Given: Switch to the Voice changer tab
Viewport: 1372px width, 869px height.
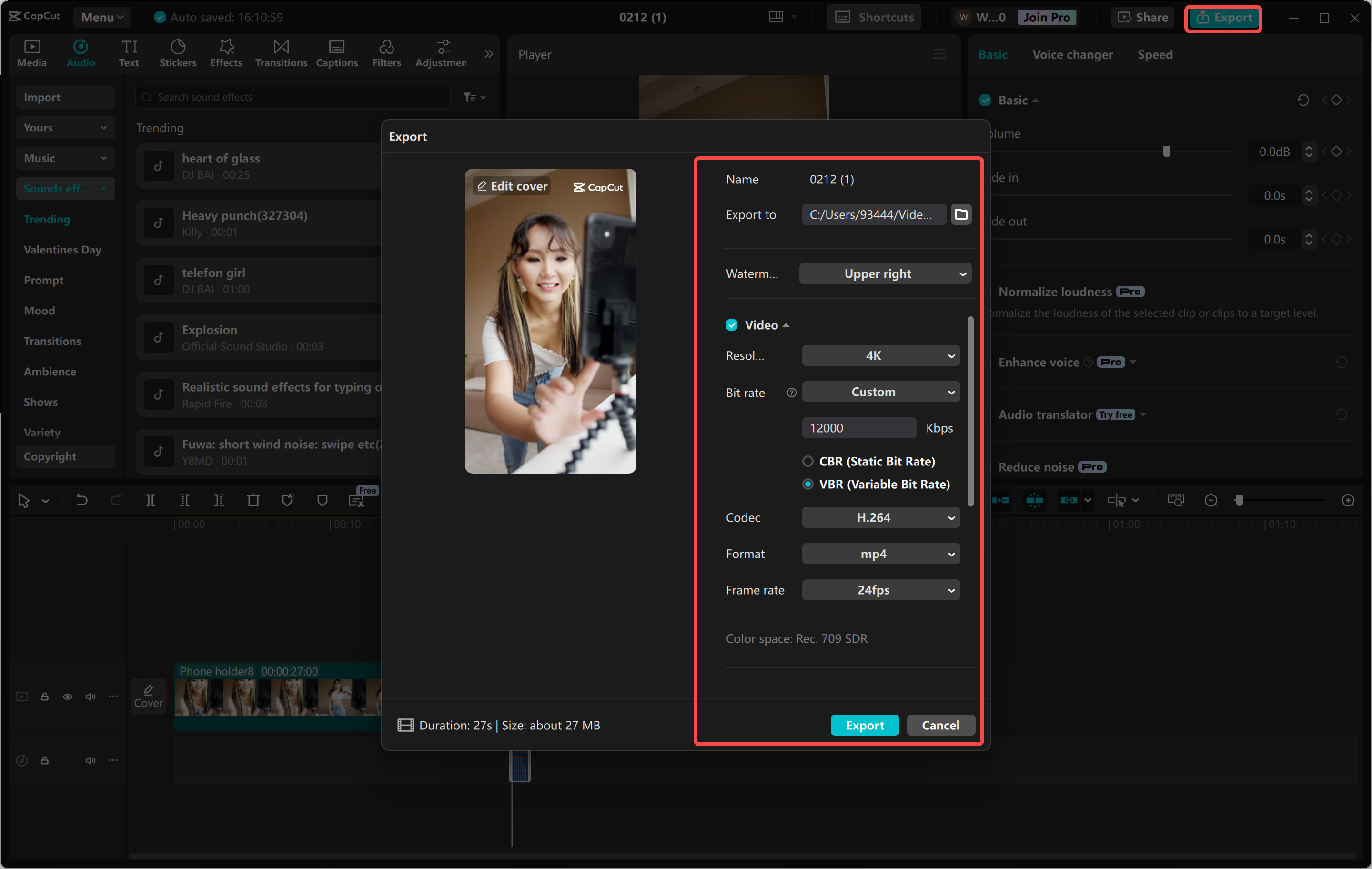Looking at the screenshot, I should [1072, 54].
